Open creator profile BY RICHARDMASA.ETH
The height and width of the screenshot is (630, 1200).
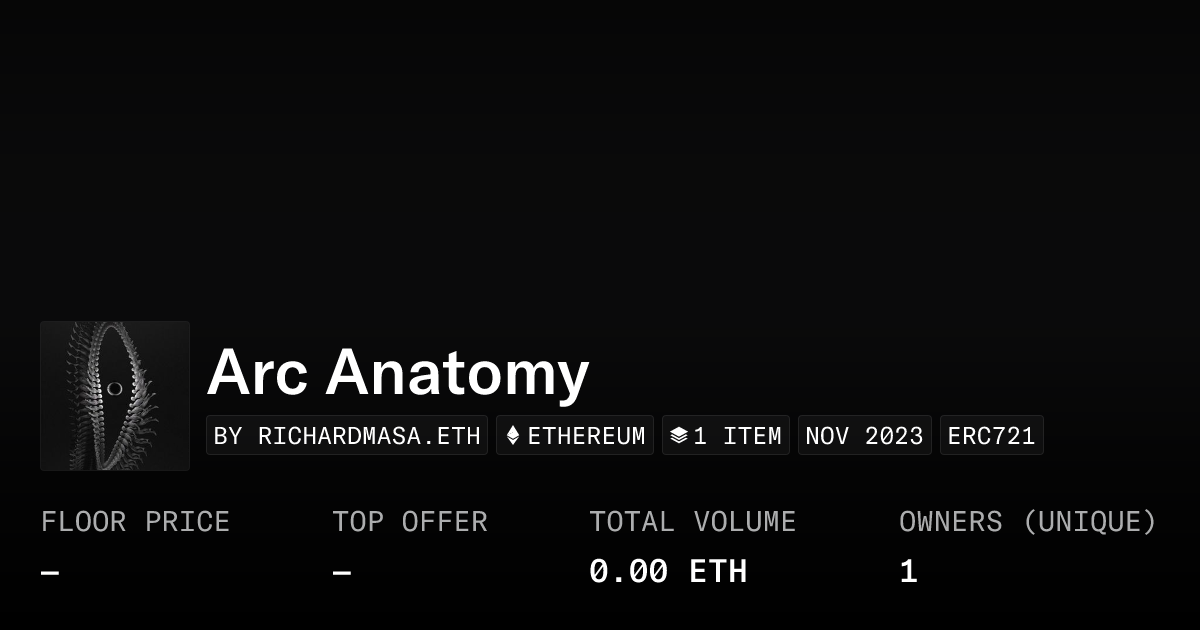point(347,436)
